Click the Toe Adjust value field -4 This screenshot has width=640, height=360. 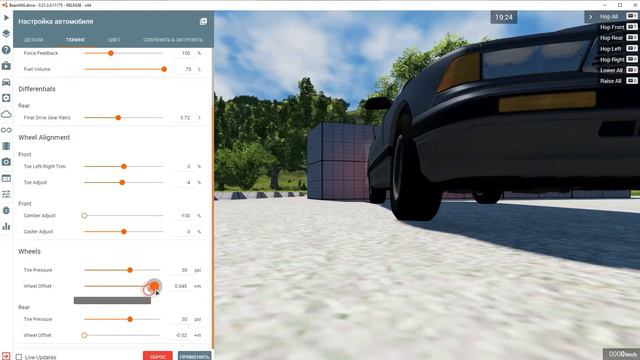184,182
